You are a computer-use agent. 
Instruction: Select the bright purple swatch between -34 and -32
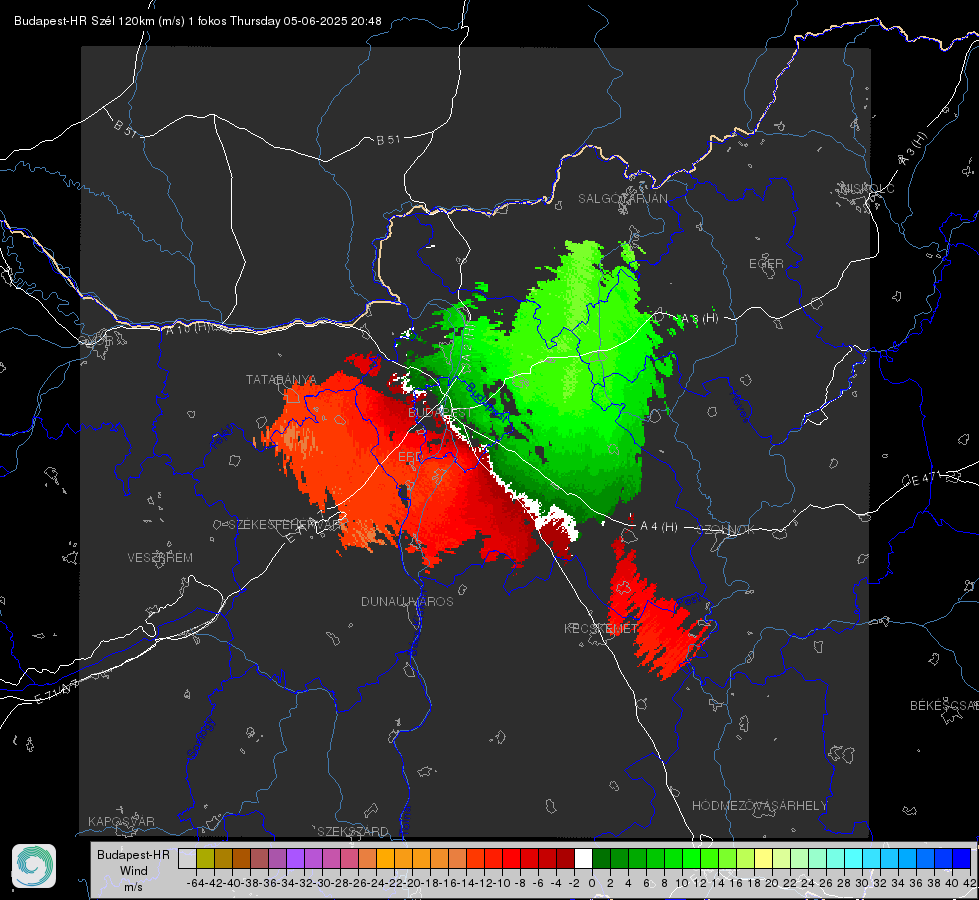[295, 858]
